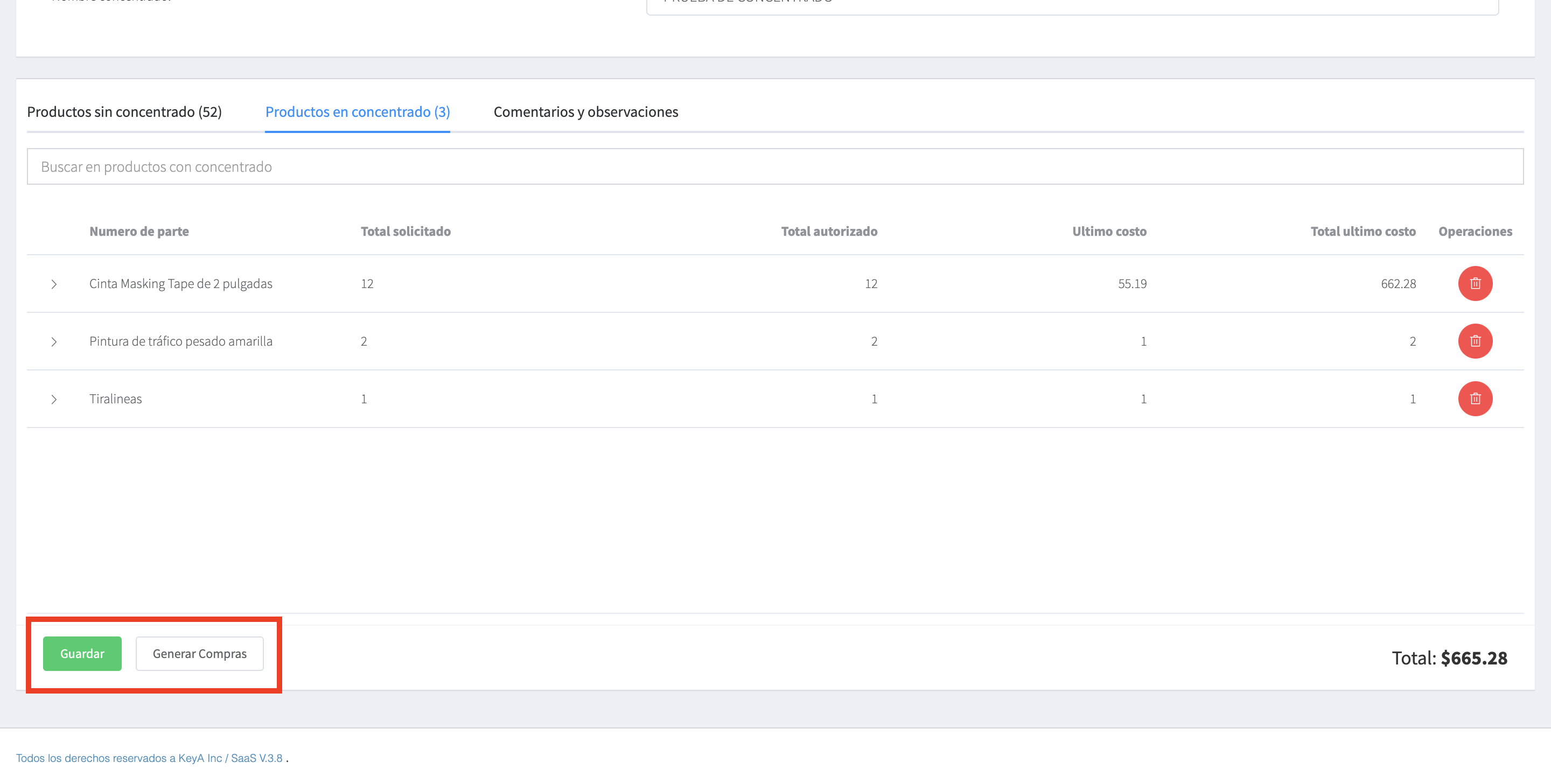Viewport: 1551px width, 784px height.
Task: Focus the Buscar en productos search field
Action: point(774,167)
